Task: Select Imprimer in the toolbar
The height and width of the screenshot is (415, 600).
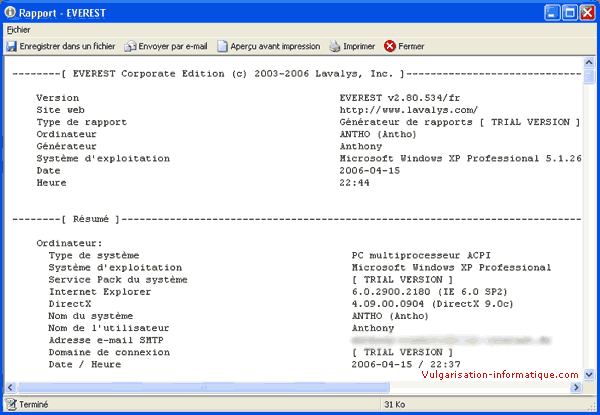Action: (x=359, y=46)
